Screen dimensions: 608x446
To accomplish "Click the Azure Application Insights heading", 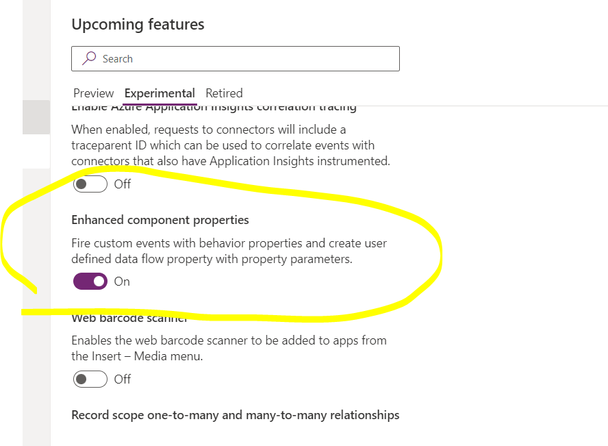I will pyautogui.click(x=214, y=107).
